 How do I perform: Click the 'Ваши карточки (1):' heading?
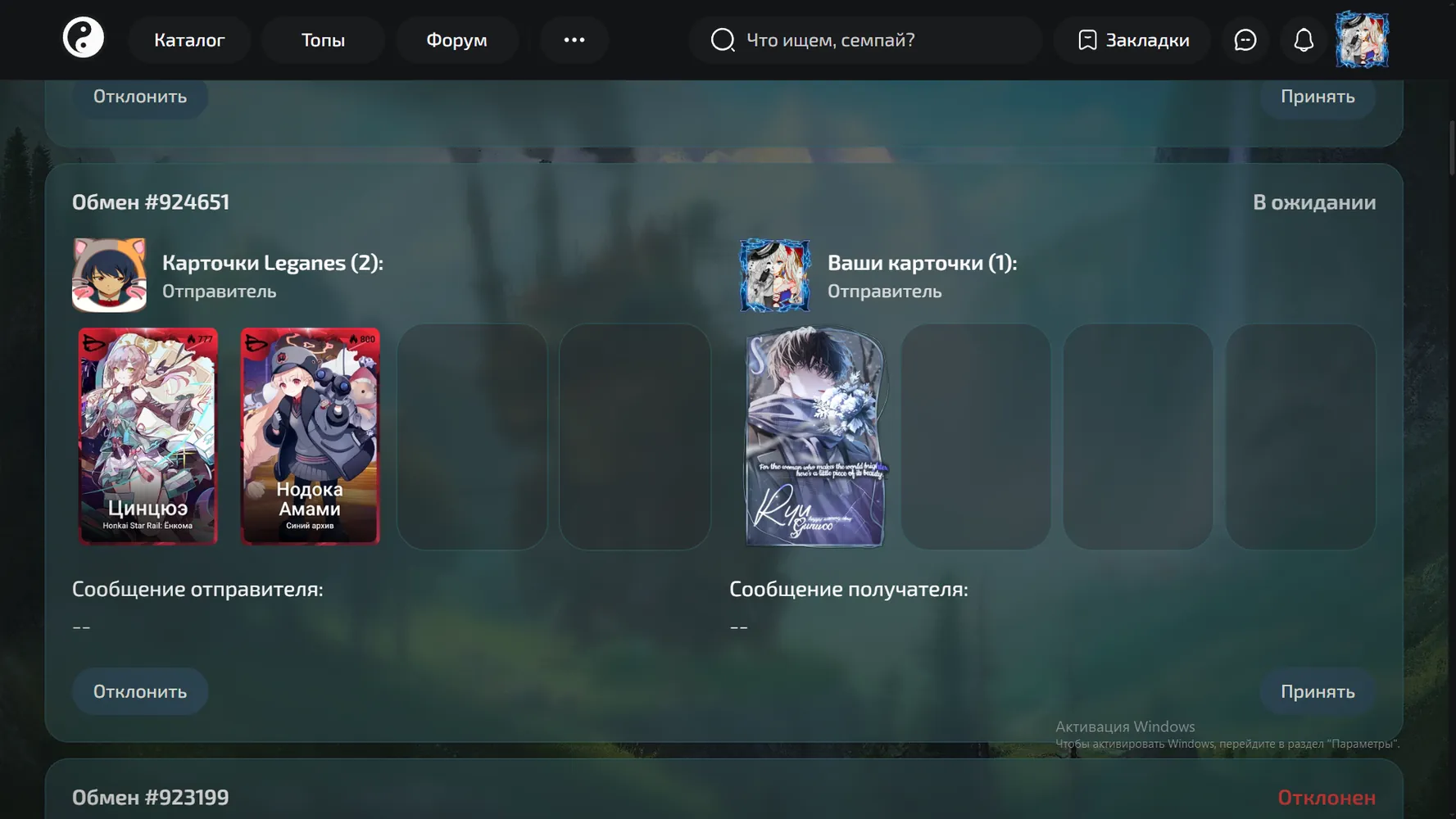tap(922, 263)
